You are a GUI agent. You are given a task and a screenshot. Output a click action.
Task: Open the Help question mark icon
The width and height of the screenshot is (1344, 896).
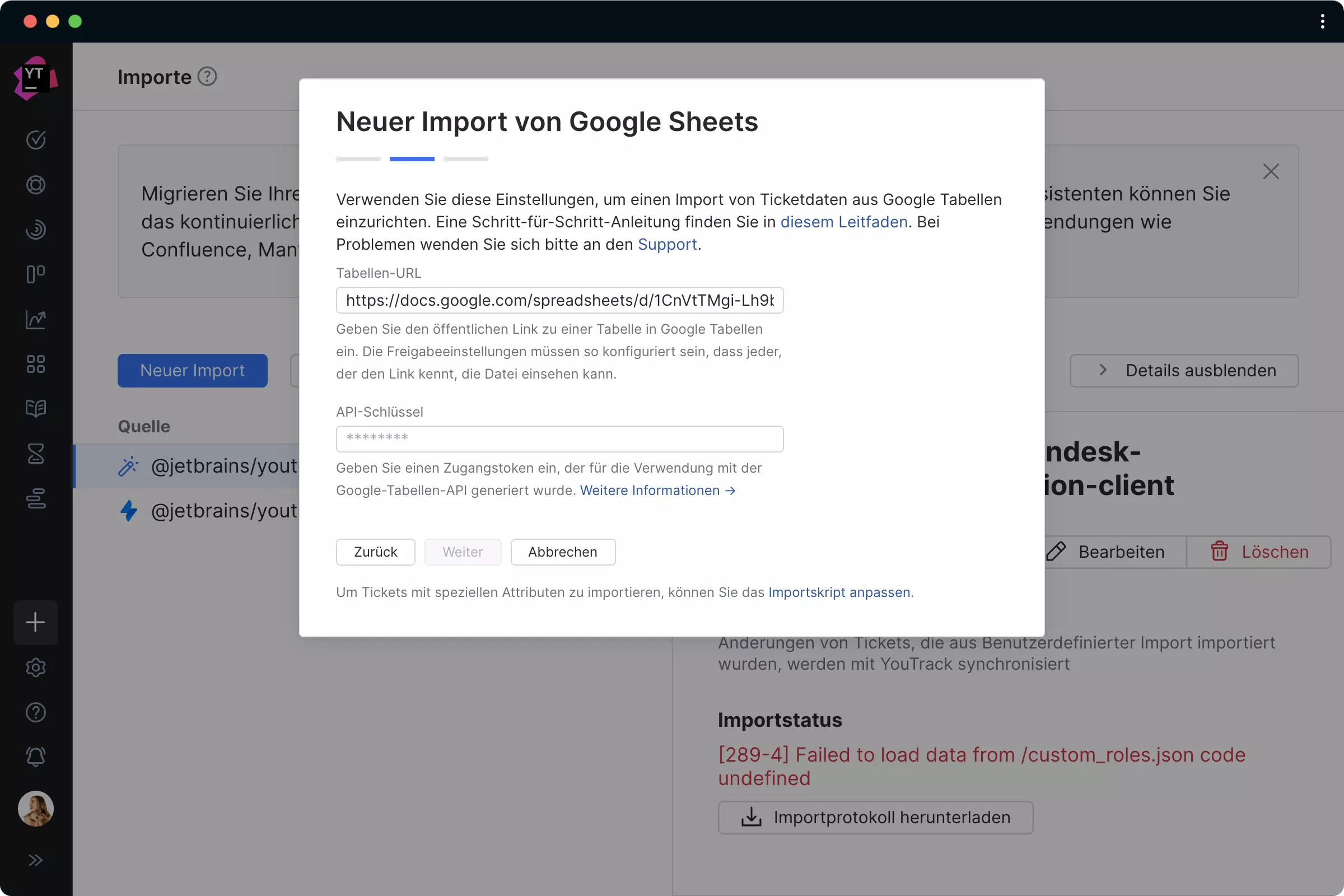coord(35,712)
